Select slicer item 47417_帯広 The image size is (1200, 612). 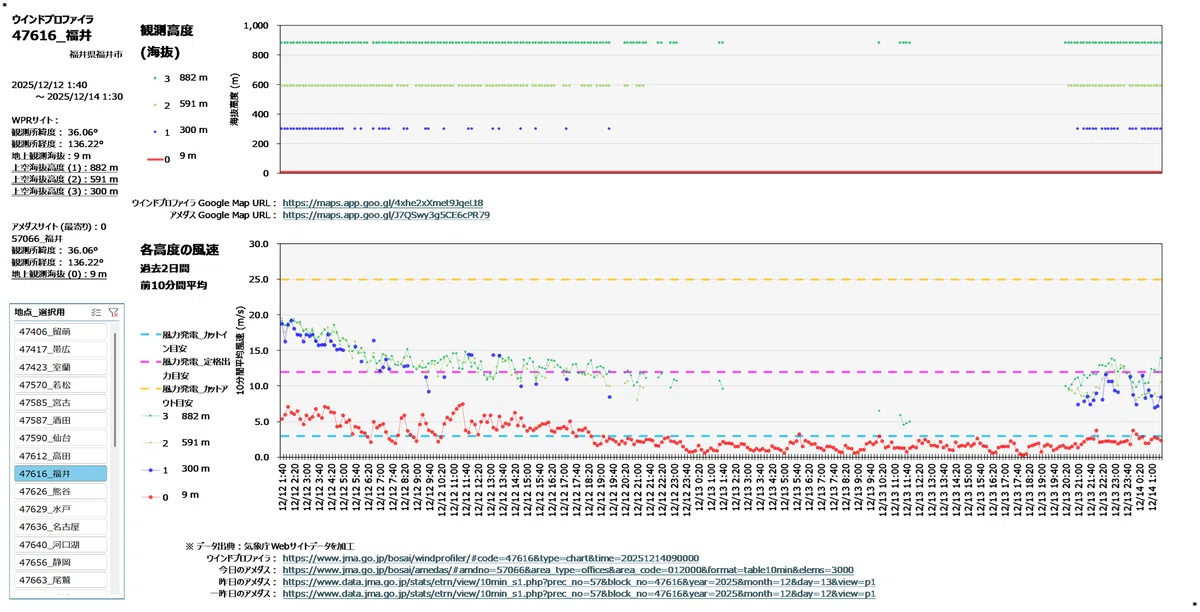click(x=60, y=349)
